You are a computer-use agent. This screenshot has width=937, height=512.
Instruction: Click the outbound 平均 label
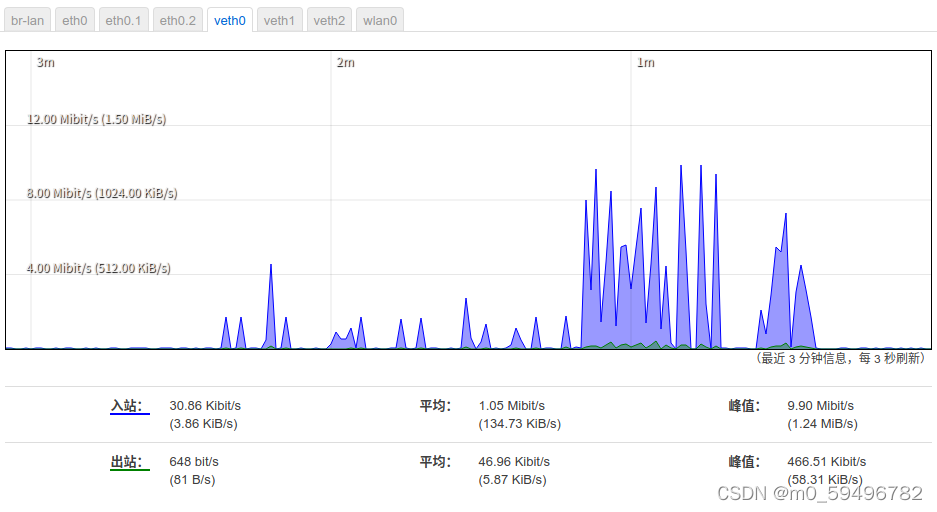(435, 462)
